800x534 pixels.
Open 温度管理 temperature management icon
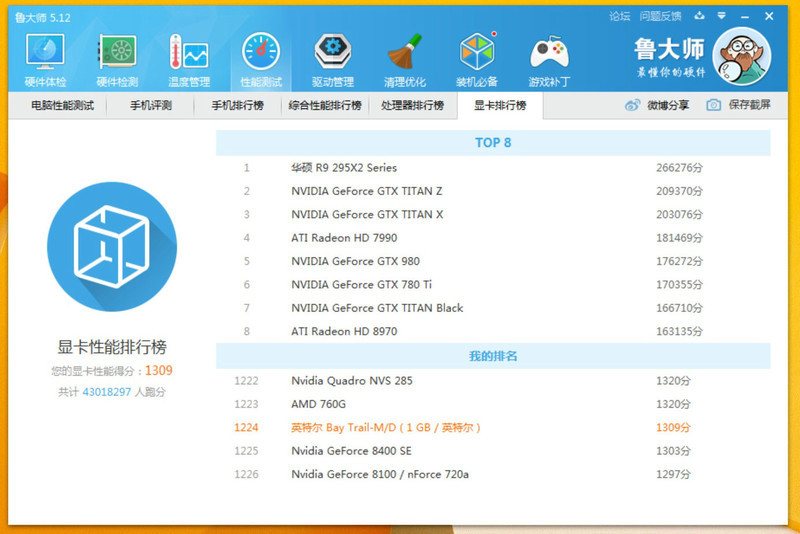(x=189, y=59)
